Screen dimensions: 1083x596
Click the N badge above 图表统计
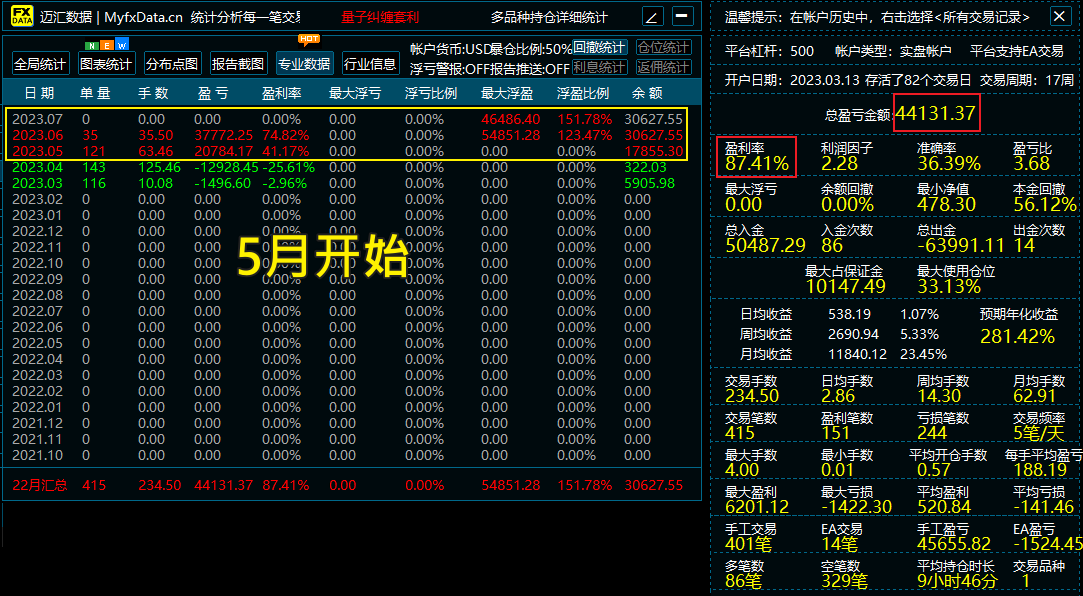pyautogui.click(x=92, y=45)
